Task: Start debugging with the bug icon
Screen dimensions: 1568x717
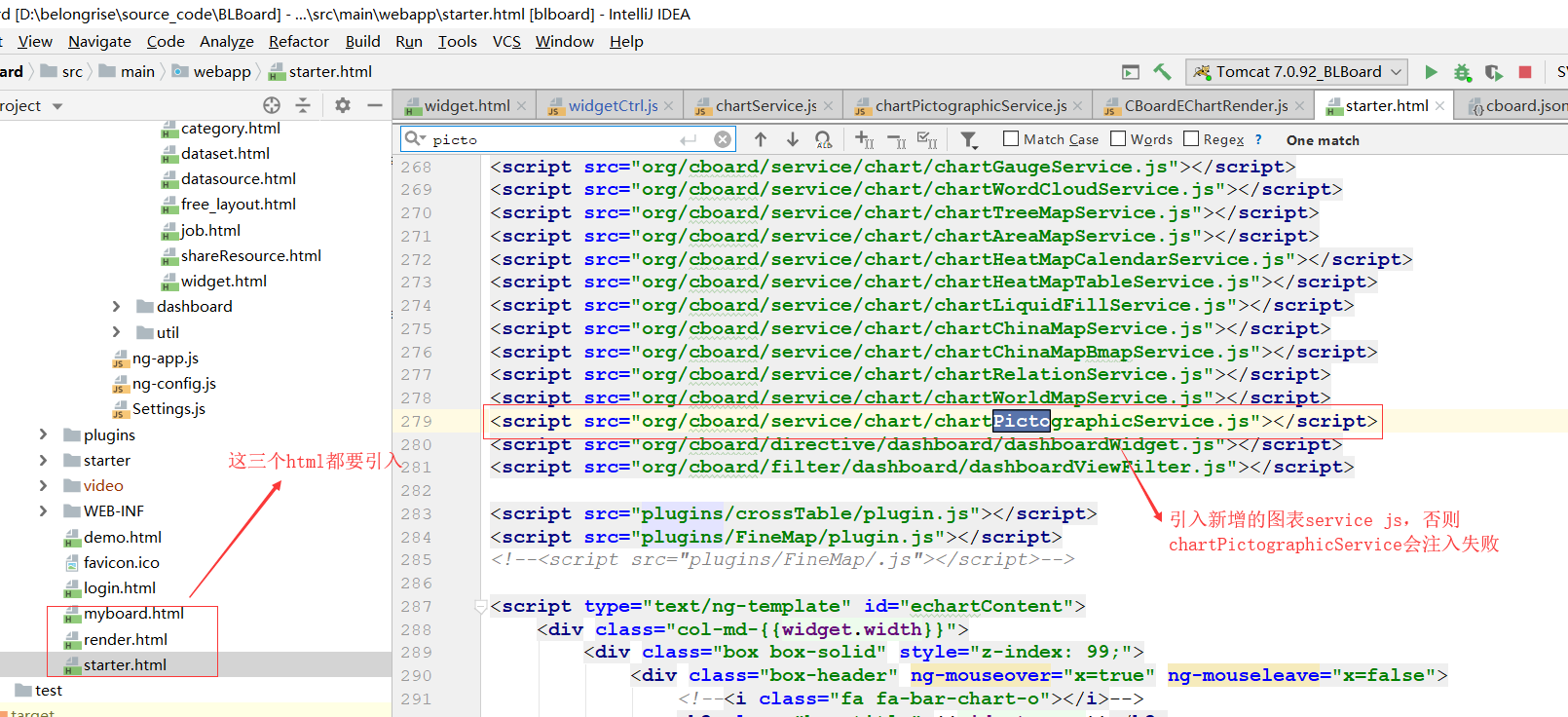Action: pos(1462,72)
